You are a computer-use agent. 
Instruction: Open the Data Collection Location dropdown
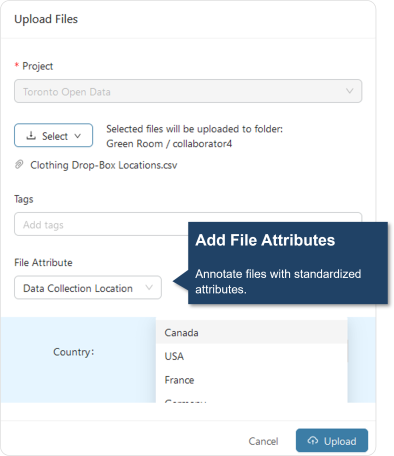[88, 287]
